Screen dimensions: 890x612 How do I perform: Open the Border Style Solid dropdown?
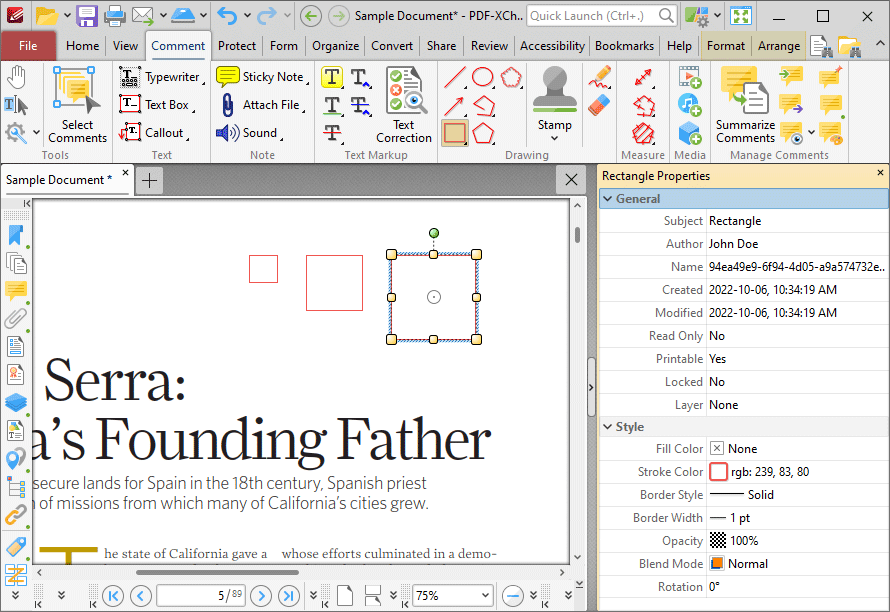[x=797, y=494]
